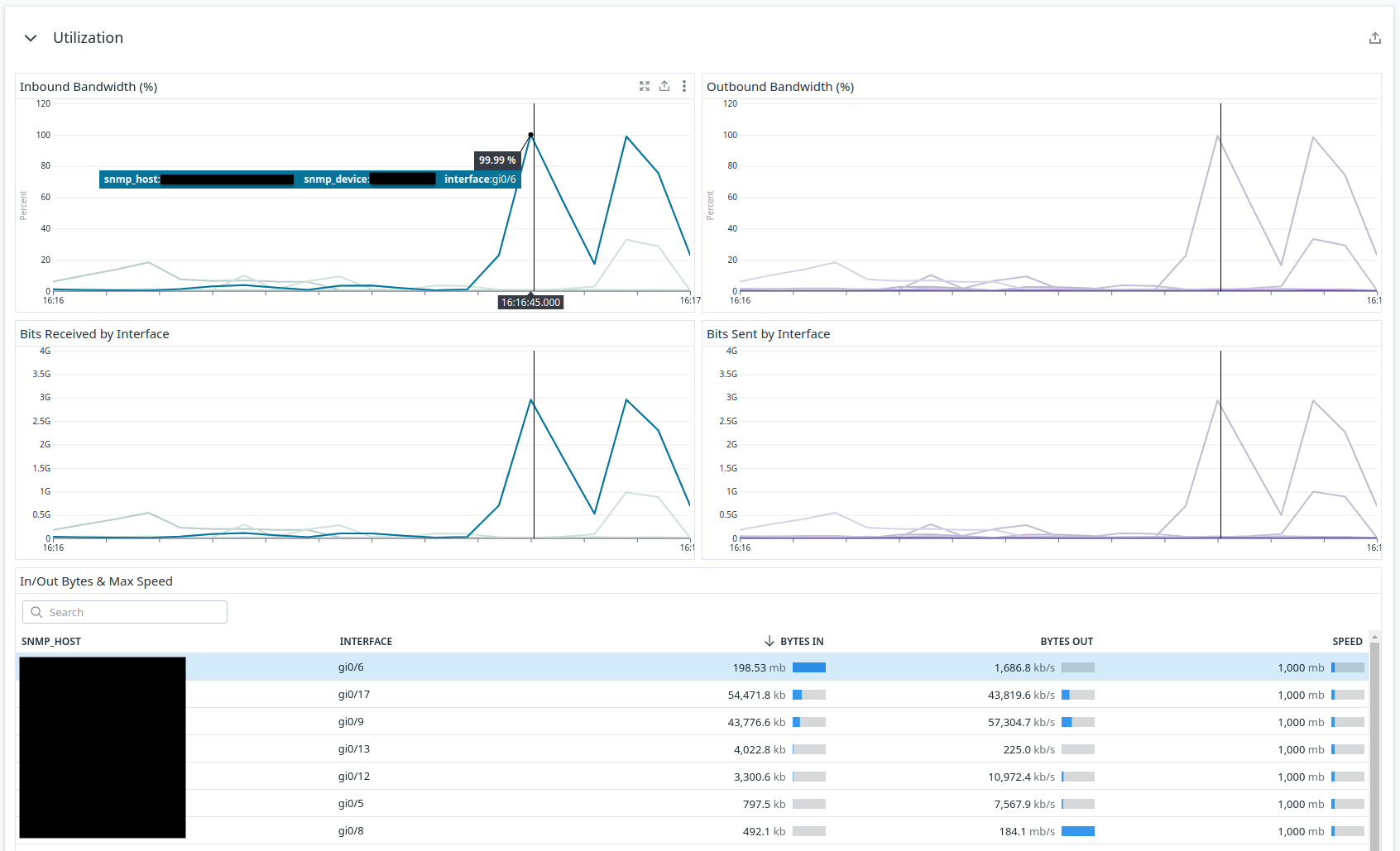This screenshot has height=851, width=1400.
Task: Sort table by INTERFACE column header
Action: pos(366,641)
